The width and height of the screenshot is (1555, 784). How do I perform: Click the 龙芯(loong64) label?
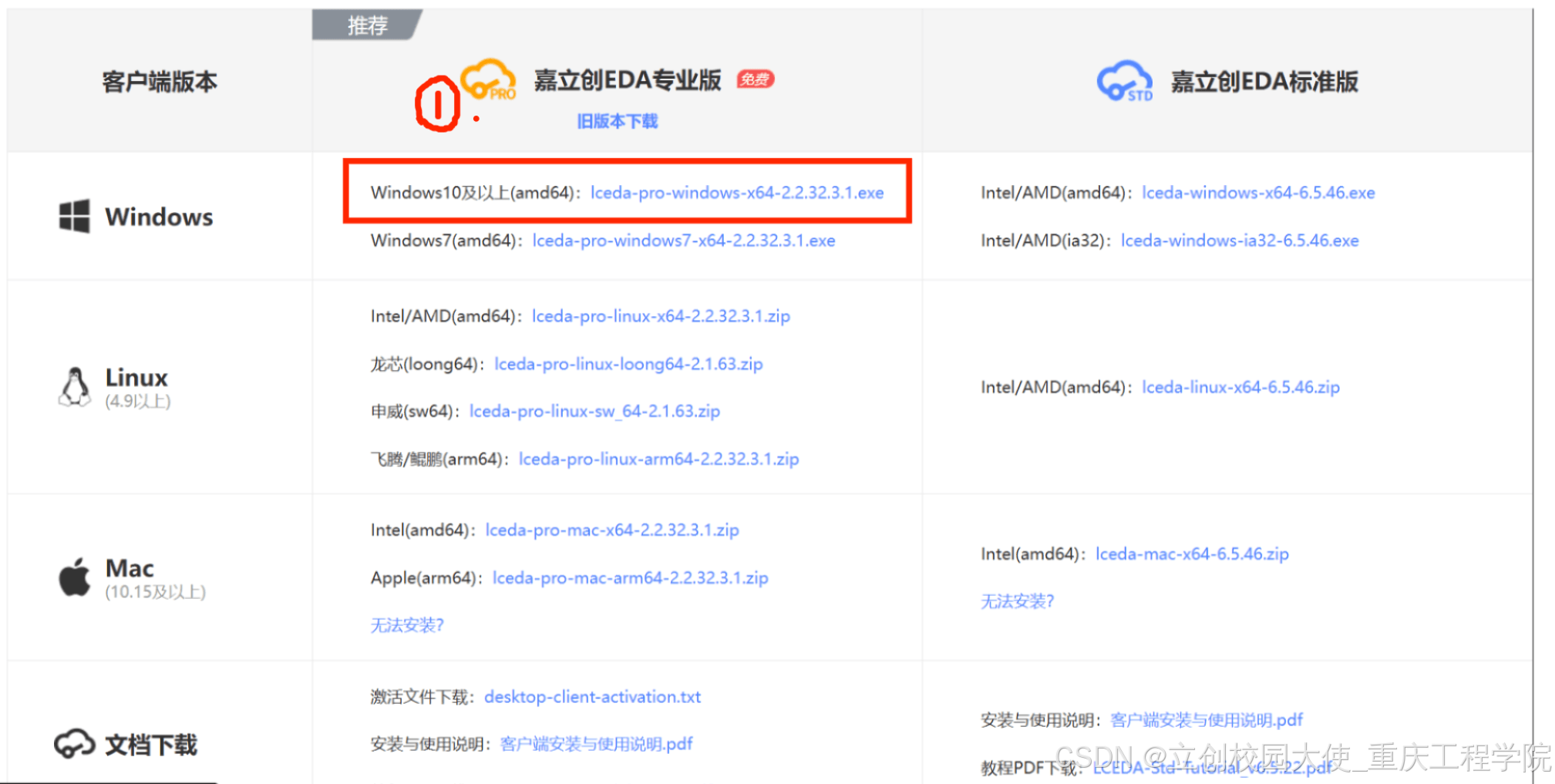(427, 364)
